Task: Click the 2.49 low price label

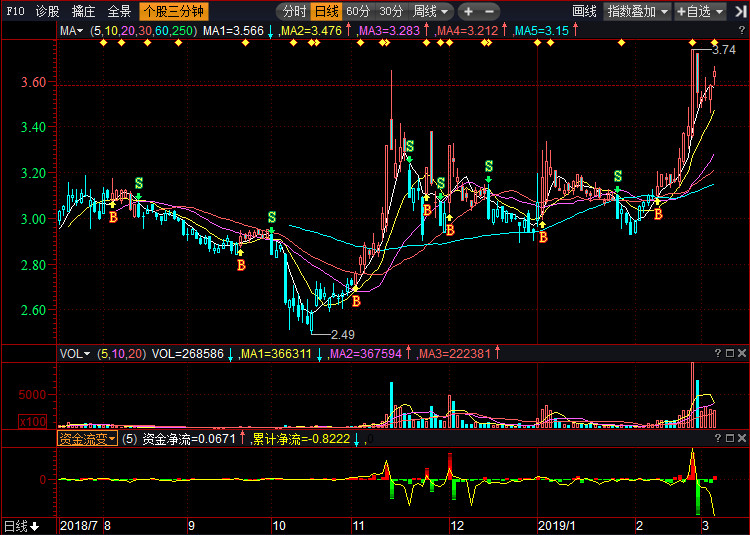Action: click(x=343, y=335)
